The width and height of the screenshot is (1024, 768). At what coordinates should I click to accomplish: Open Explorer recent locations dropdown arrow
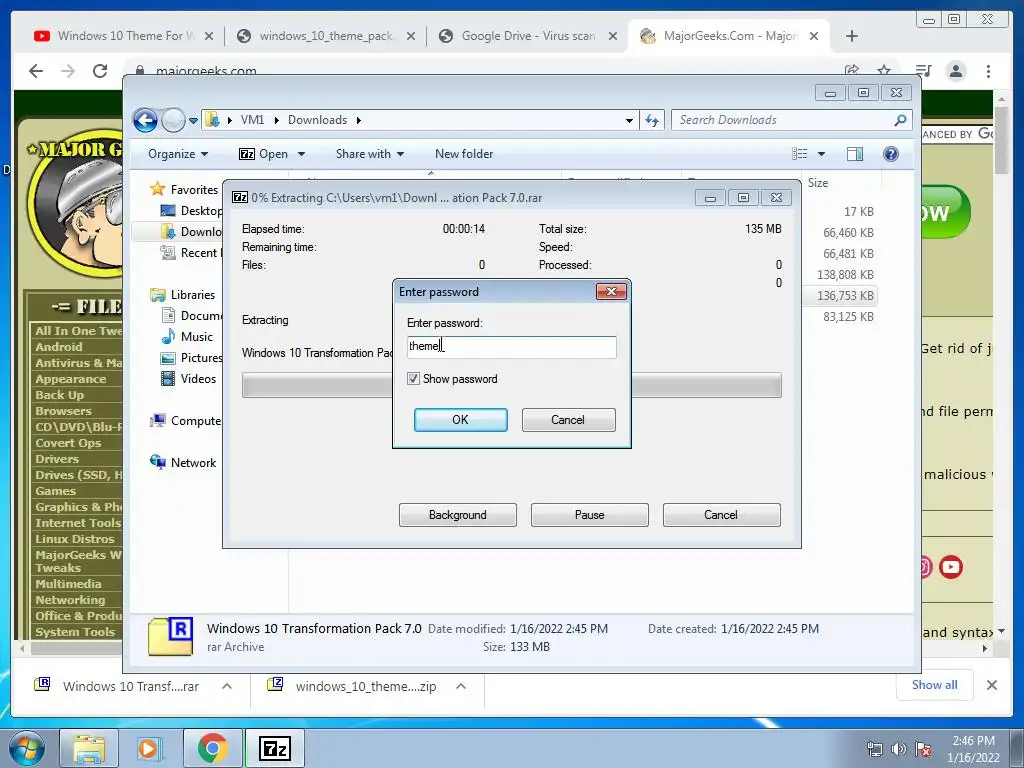pyautogui.click(x=193, y=121)
